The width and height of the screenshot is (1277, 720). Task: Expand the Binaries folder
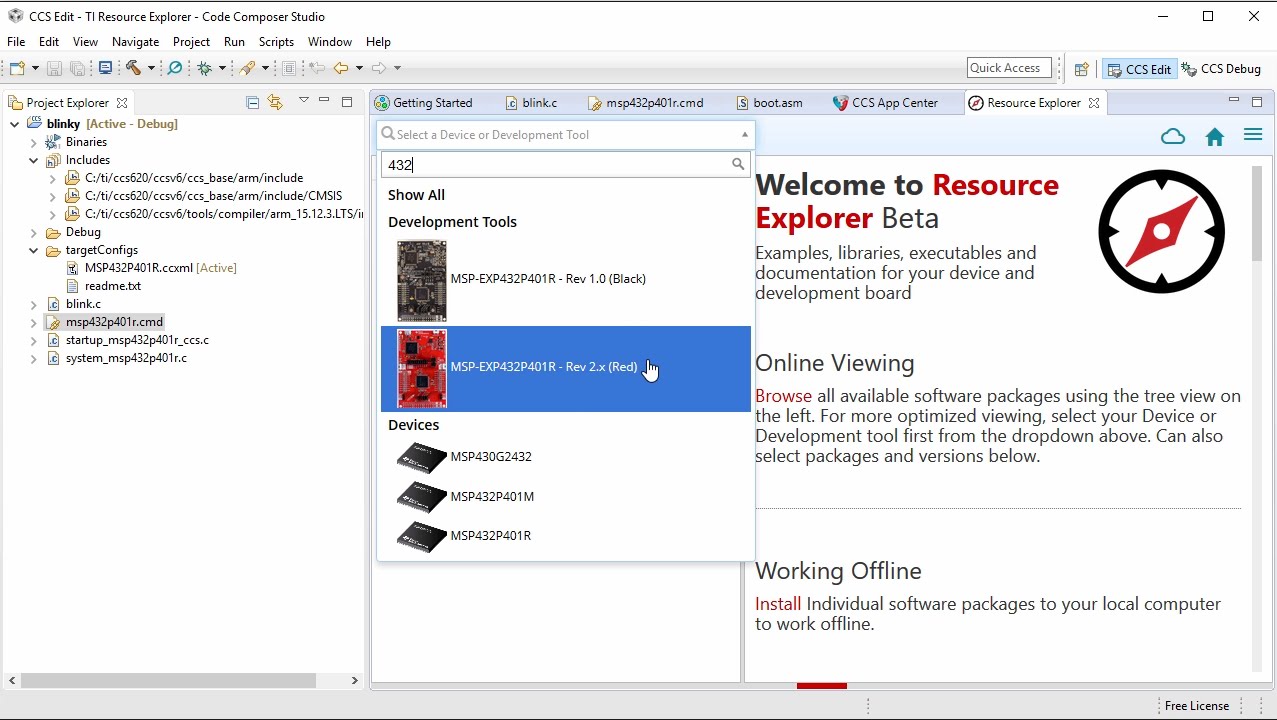coord(34,142)
